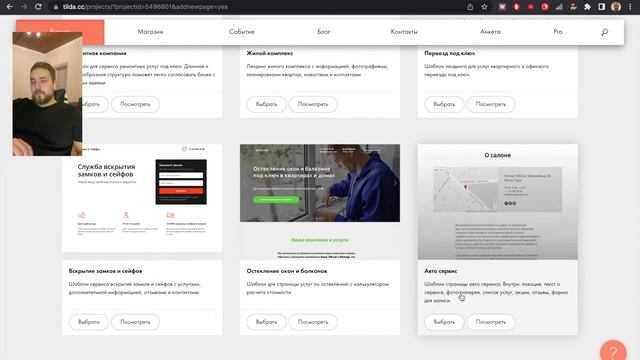The image size is (640, 360).
Task: Click Выбрать under Авто сервис
Action: [x=444, y=322]
